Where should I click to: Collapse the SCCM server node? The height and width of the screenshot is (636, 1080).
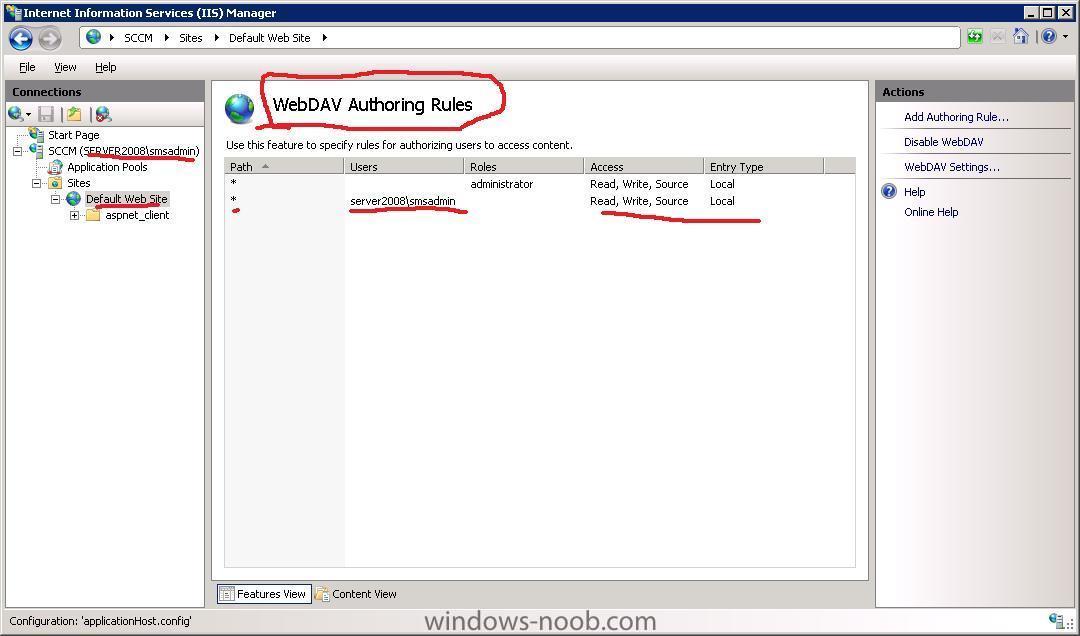[17, 151]
